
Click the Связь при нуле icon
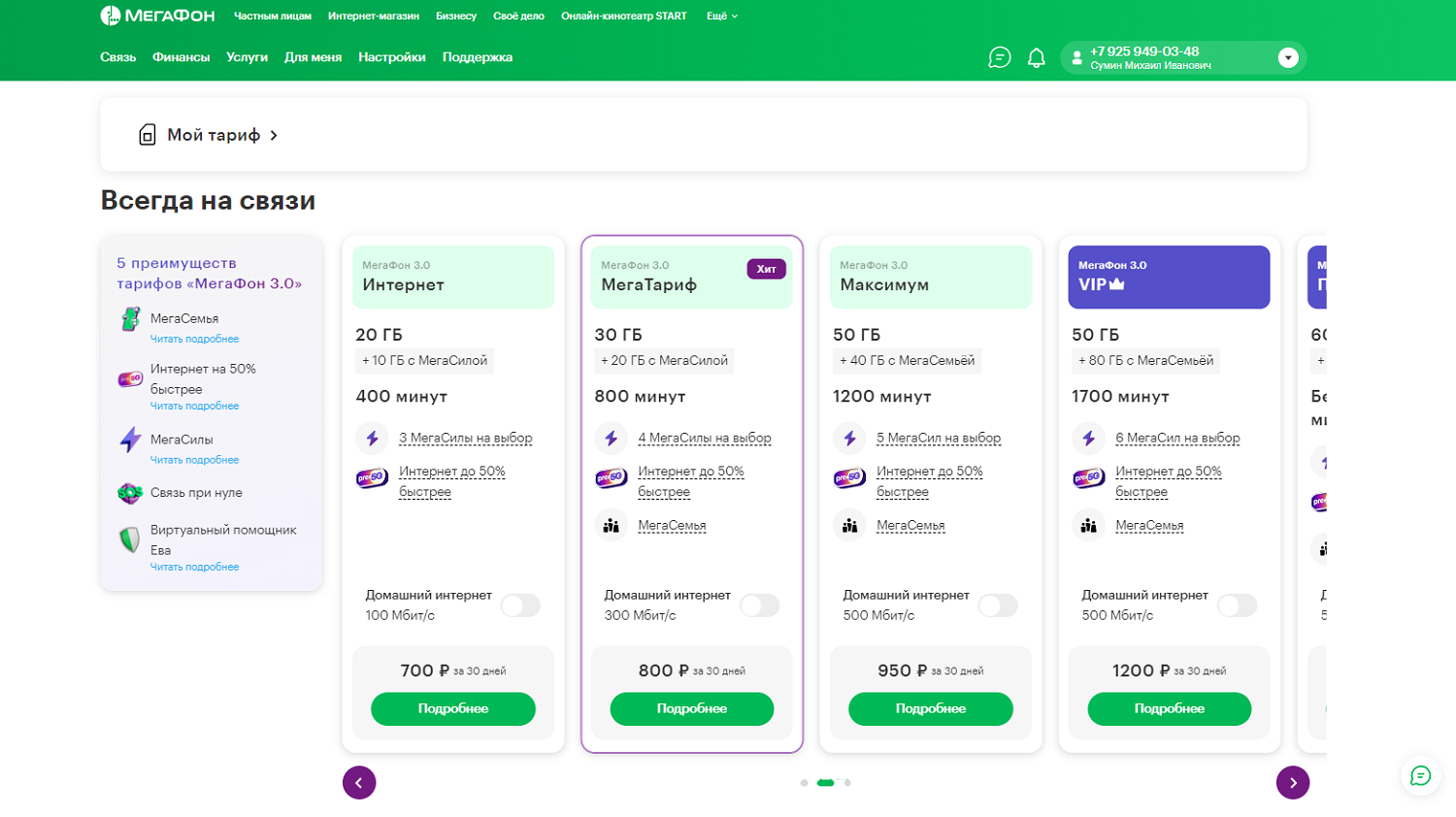click(x=130, y=493)
